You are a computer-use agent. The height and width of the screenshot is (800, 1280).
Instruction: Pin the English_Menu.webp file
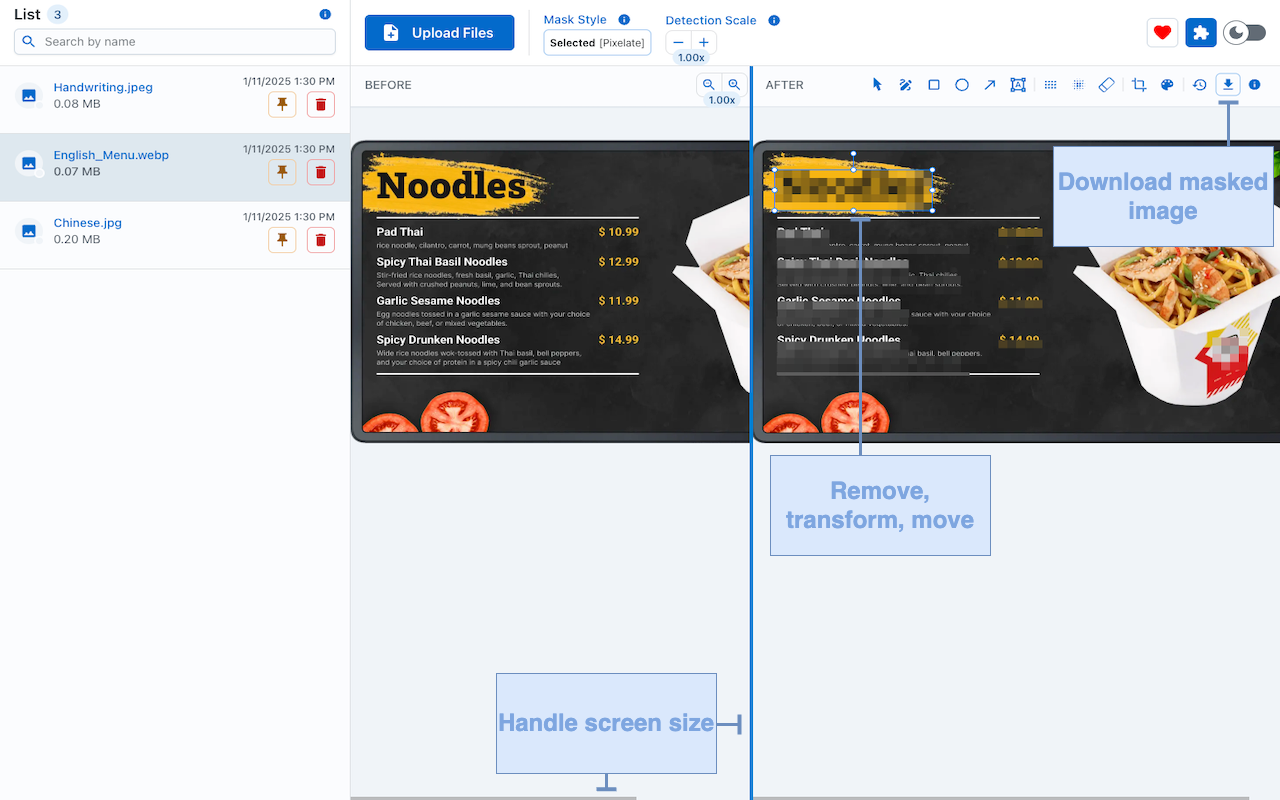pos(282,173)
